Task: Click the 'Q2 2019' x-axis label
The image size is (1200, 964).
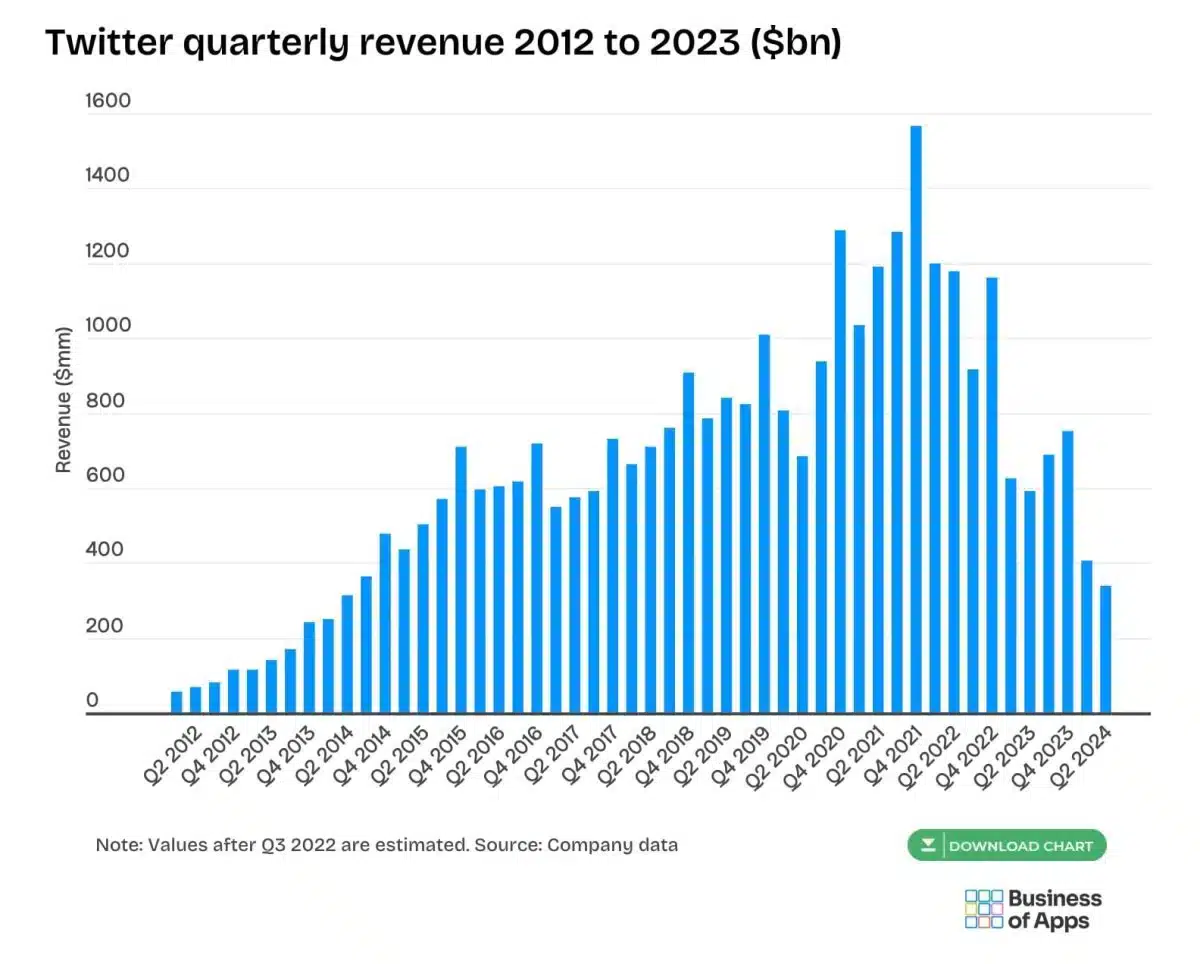Action: coord(704,757)
